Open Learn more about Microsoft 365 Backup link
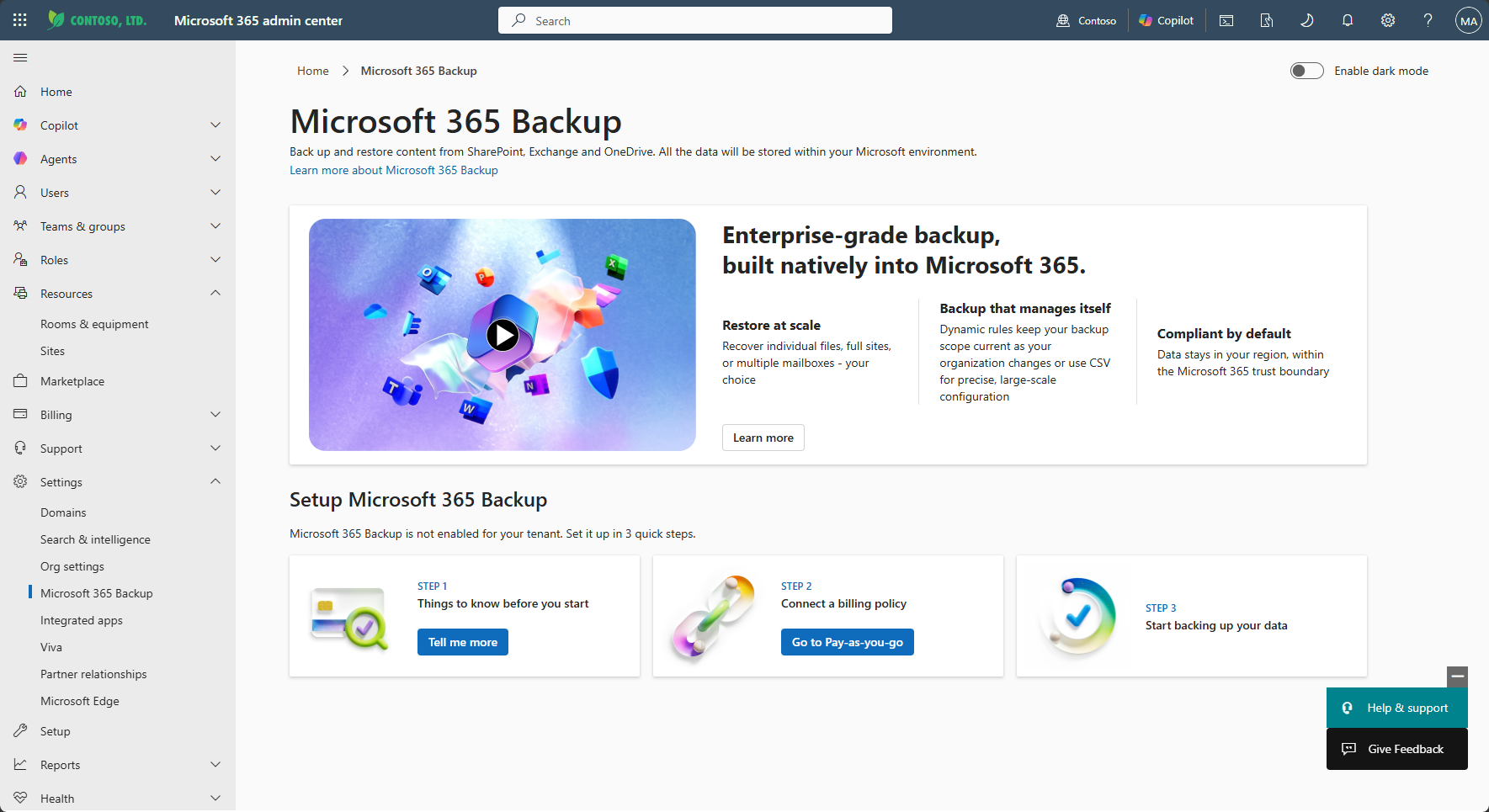This screenshot has width=1489, height=812. coord(394,170)
